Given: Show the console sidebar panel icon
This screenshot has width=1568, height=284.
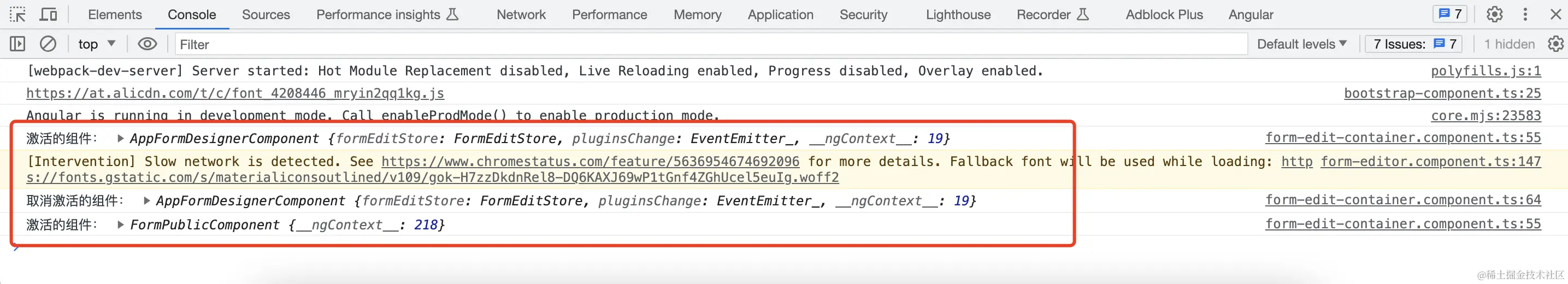Looking at the screenshot, I should (17, 44).
